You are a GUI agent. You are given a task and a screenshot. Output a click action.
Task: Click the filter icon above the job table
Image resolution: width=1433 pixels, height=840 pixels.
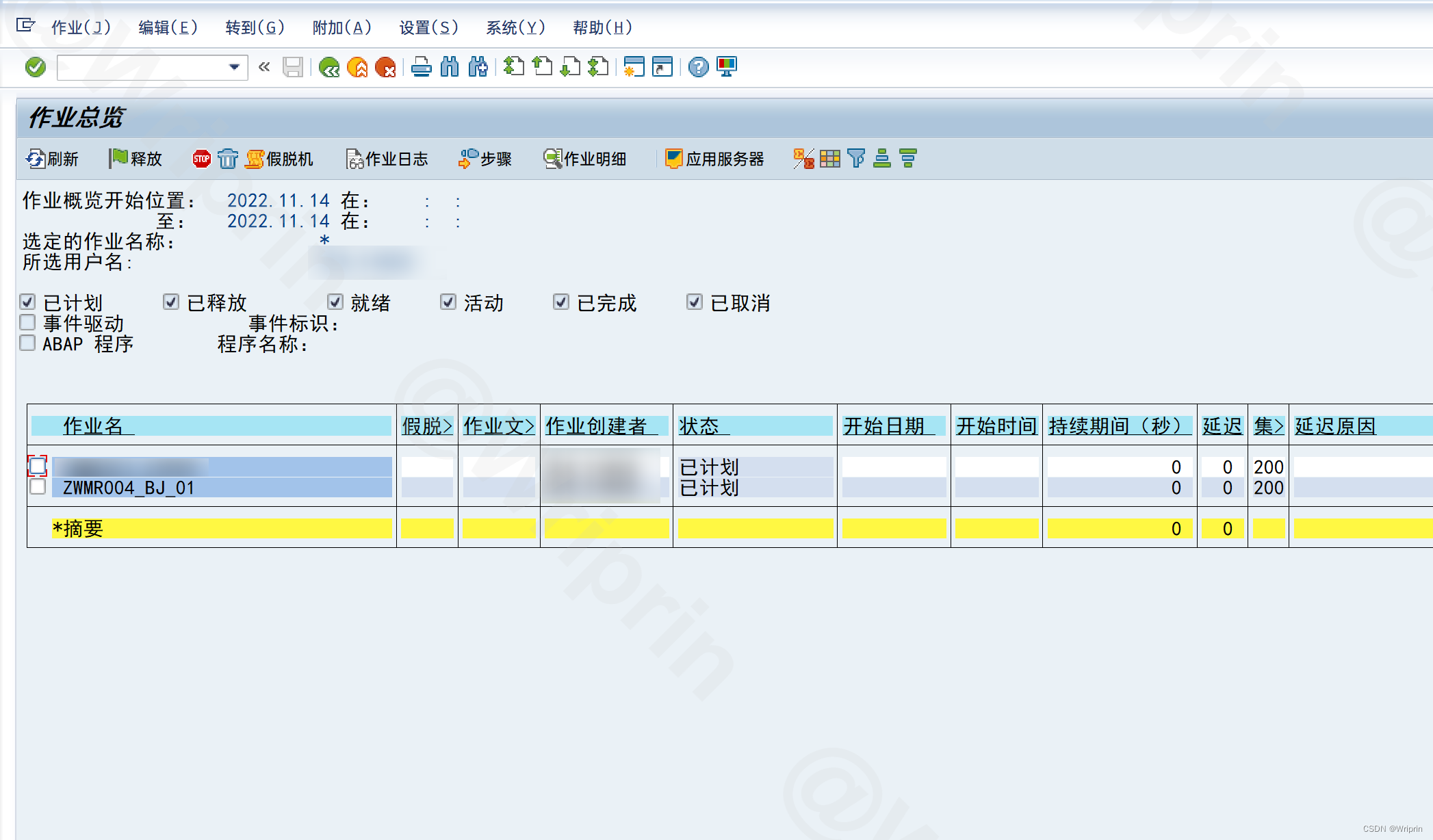pos(855,159)
